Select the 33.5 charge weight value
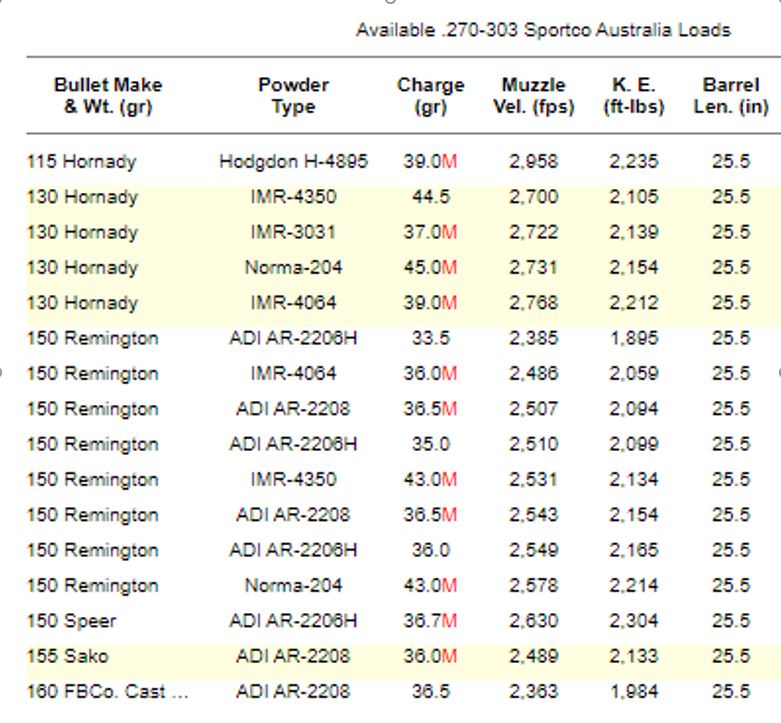 click(431, 339)
